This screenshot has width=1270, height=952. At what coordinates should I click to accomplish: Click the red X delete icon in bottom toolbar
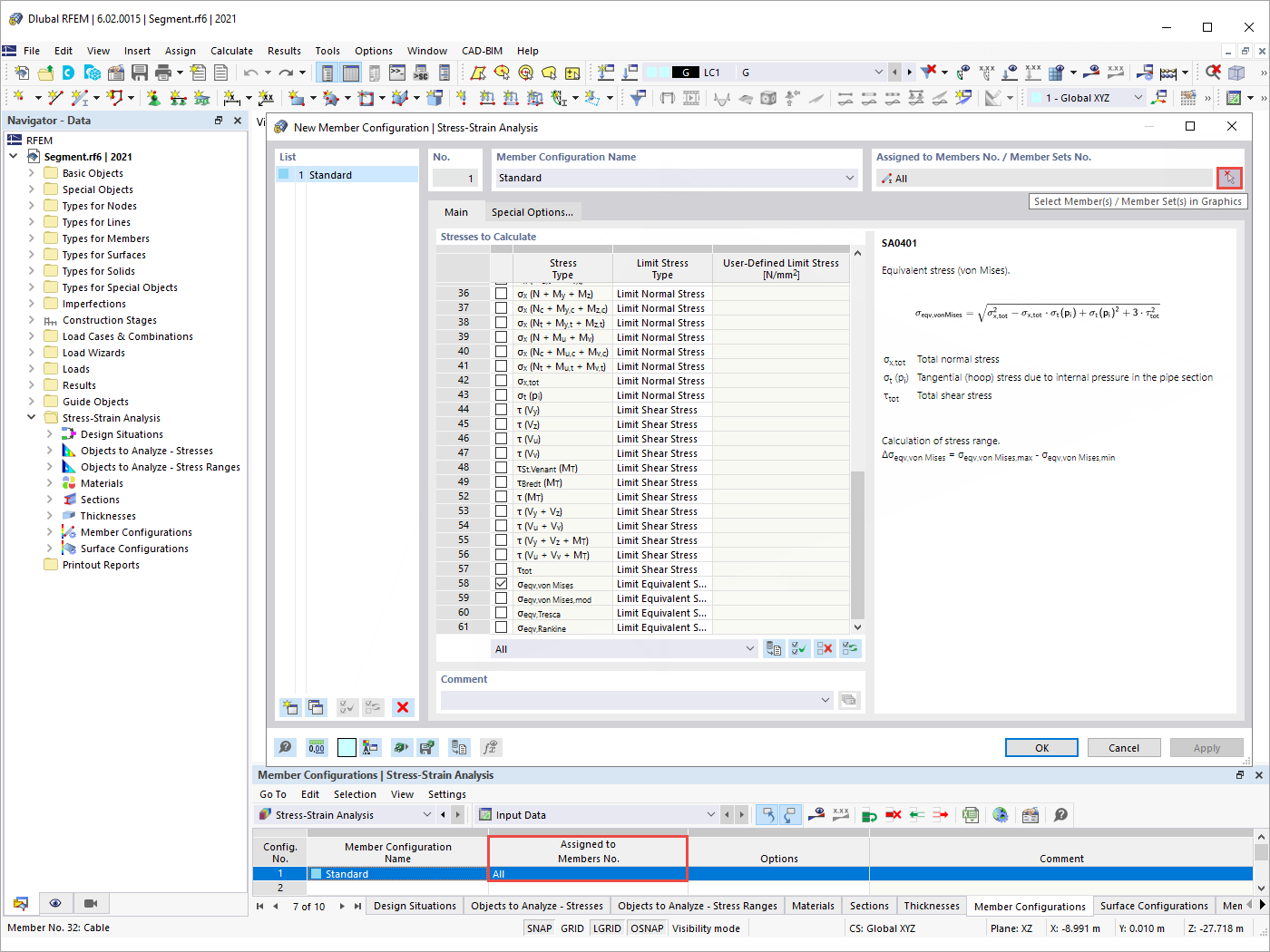tap(894, 815)
